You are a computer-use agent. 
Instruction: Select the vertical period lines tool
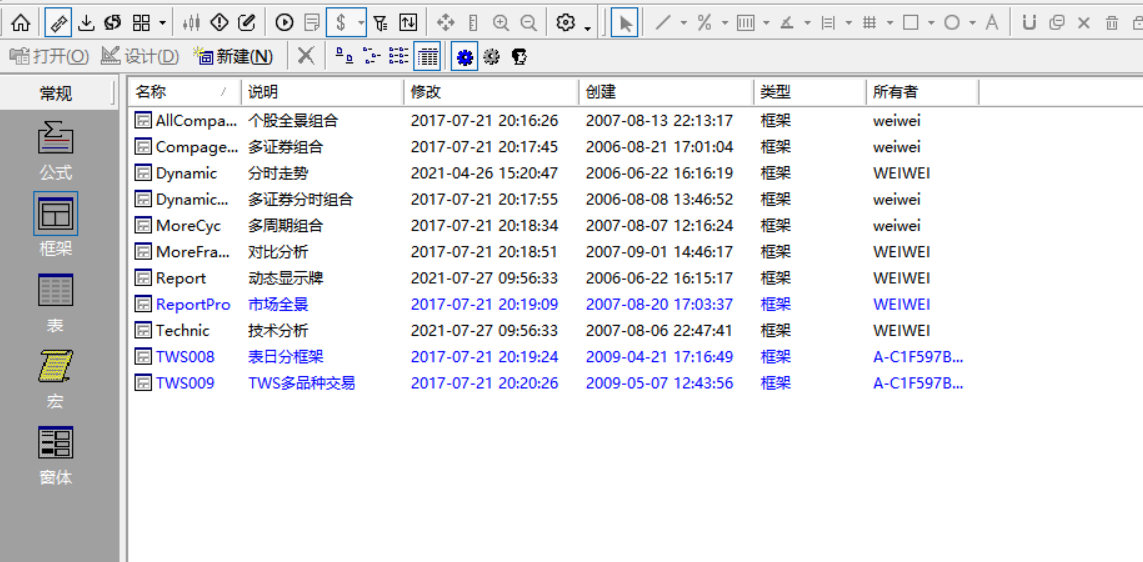tap(828, 23)
